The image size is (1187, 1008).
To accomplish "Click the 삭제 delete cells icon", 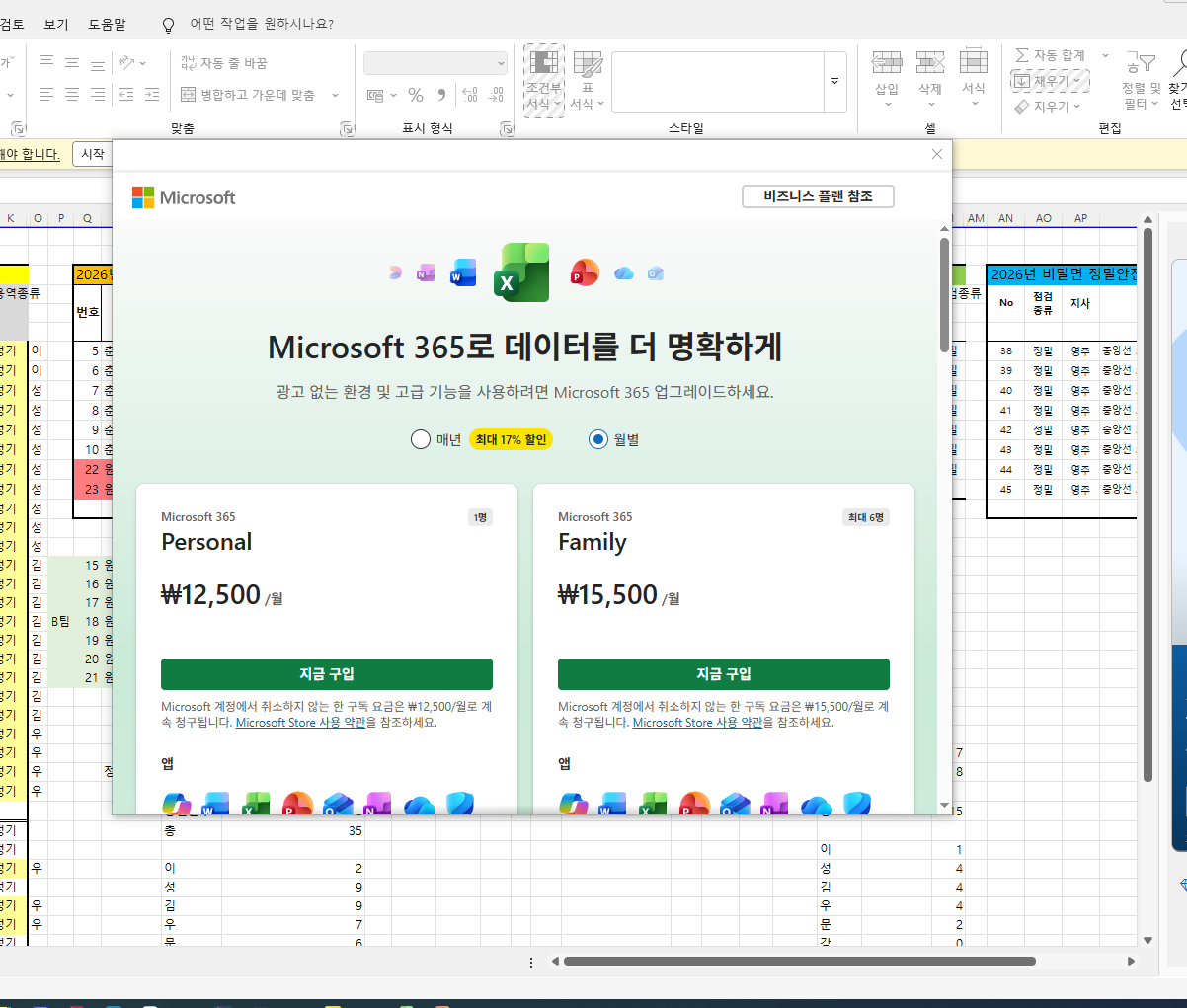I will click(x=930, y=62).
